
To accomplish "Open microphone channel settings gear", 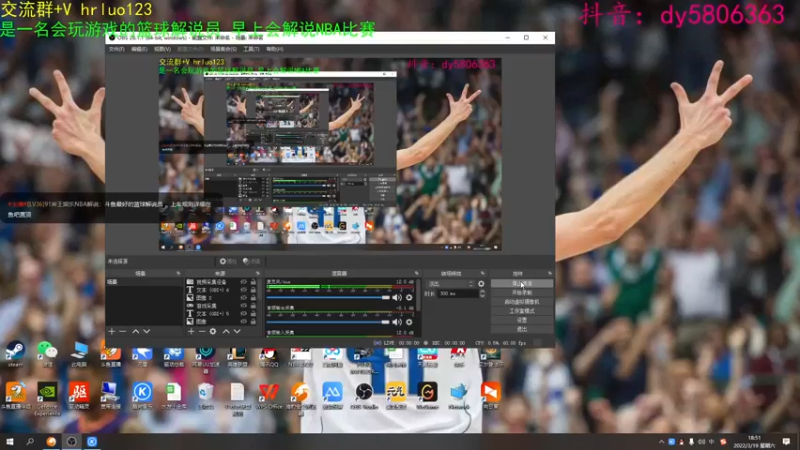I will [409, 297].
